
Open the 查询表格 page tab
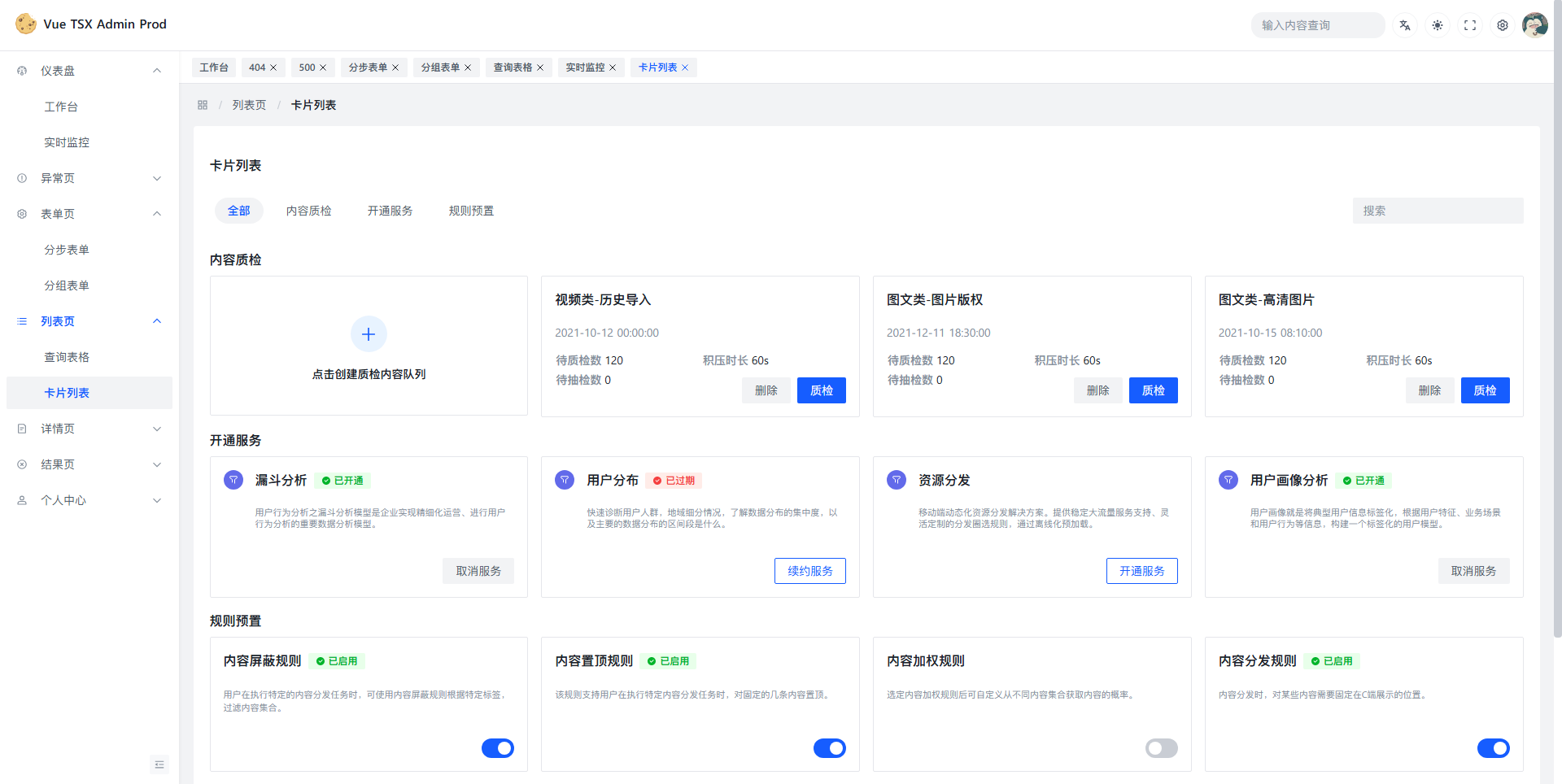[513, 68]
